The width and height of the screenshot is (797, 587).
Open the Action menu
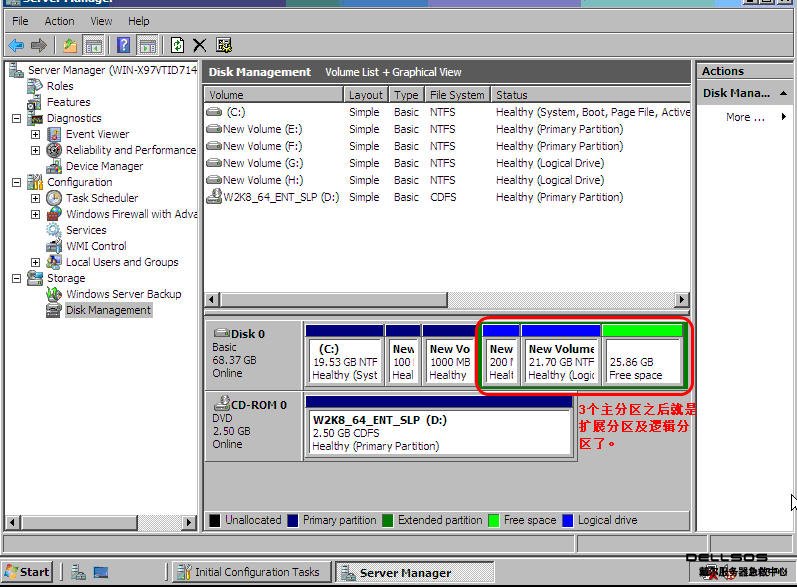(59, 21)
